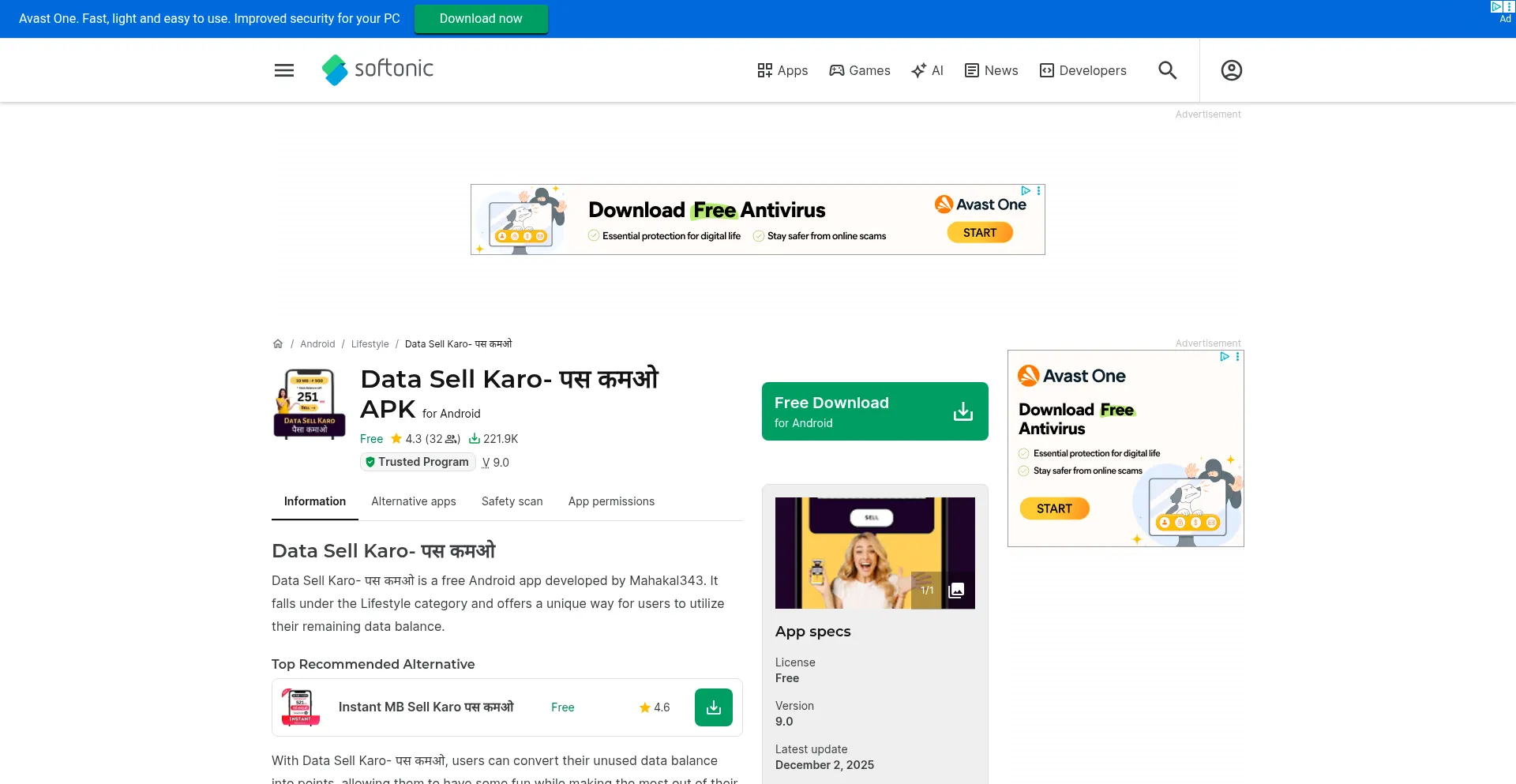Open ad options dots on banner ad
The height and width of the screenshot is (784, 1516).
tap(1038, 190)
